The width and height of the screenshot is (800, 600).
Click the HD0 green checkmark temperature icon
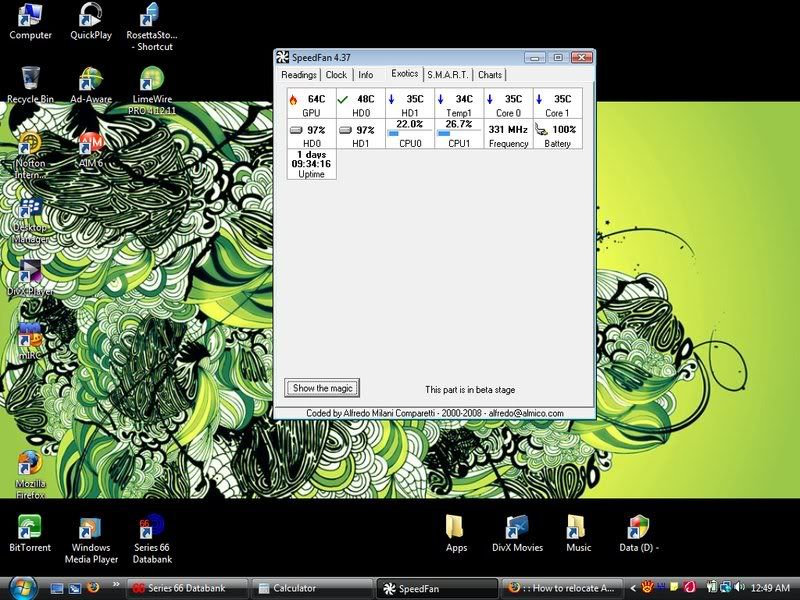[343, 99]
